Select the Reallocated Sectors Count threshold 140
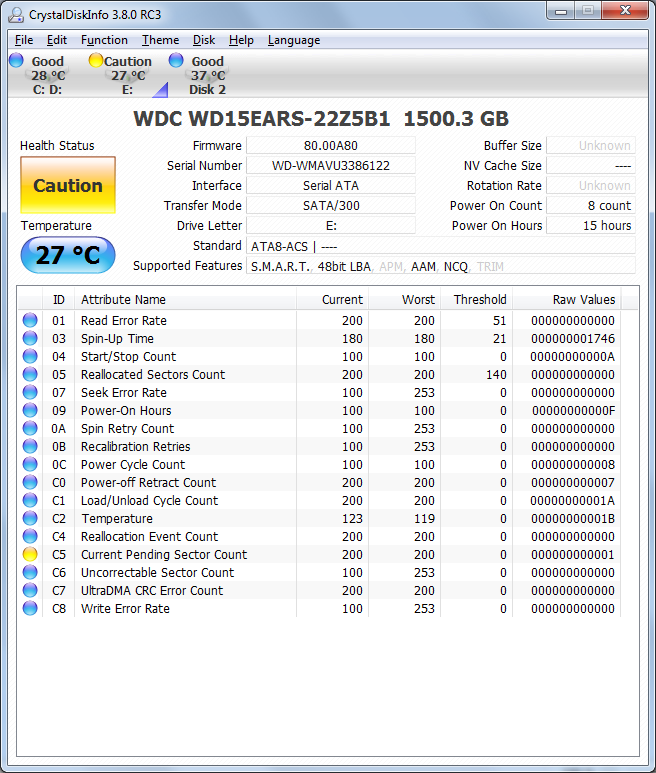Image resolution: width=656 pixels, height=773 pixels. pos(496,375)
